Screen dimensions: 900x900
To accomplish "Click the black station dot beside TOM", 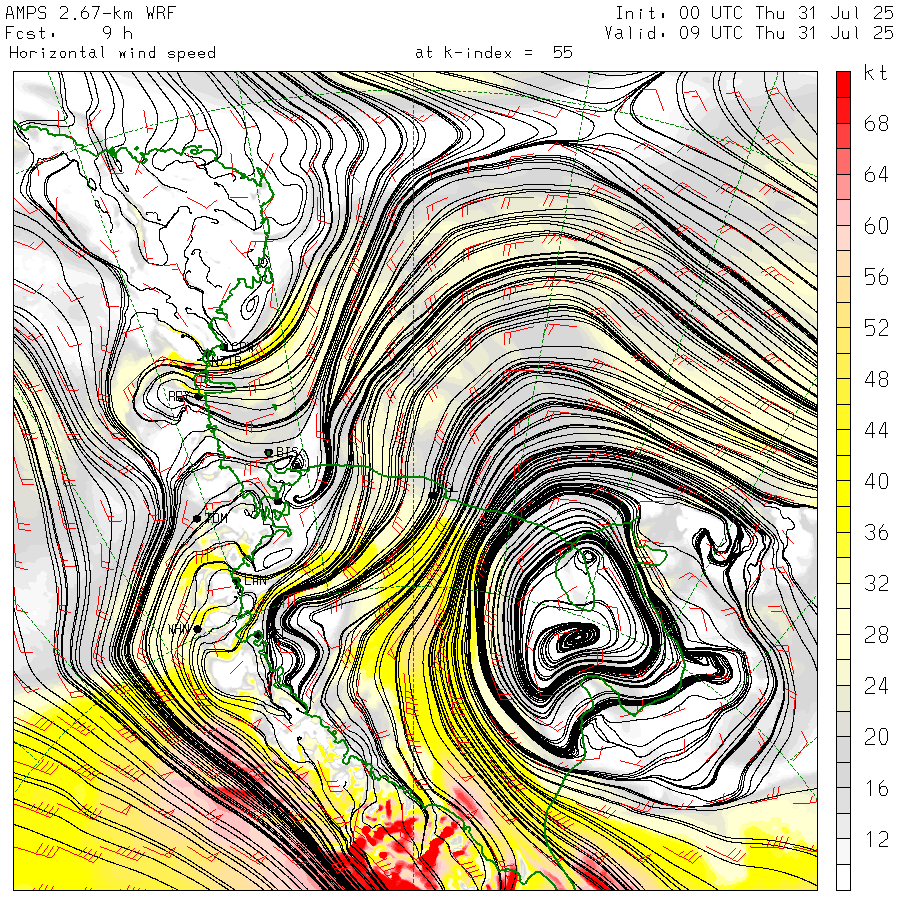I will pyautogui.click(x=197, y=519).
